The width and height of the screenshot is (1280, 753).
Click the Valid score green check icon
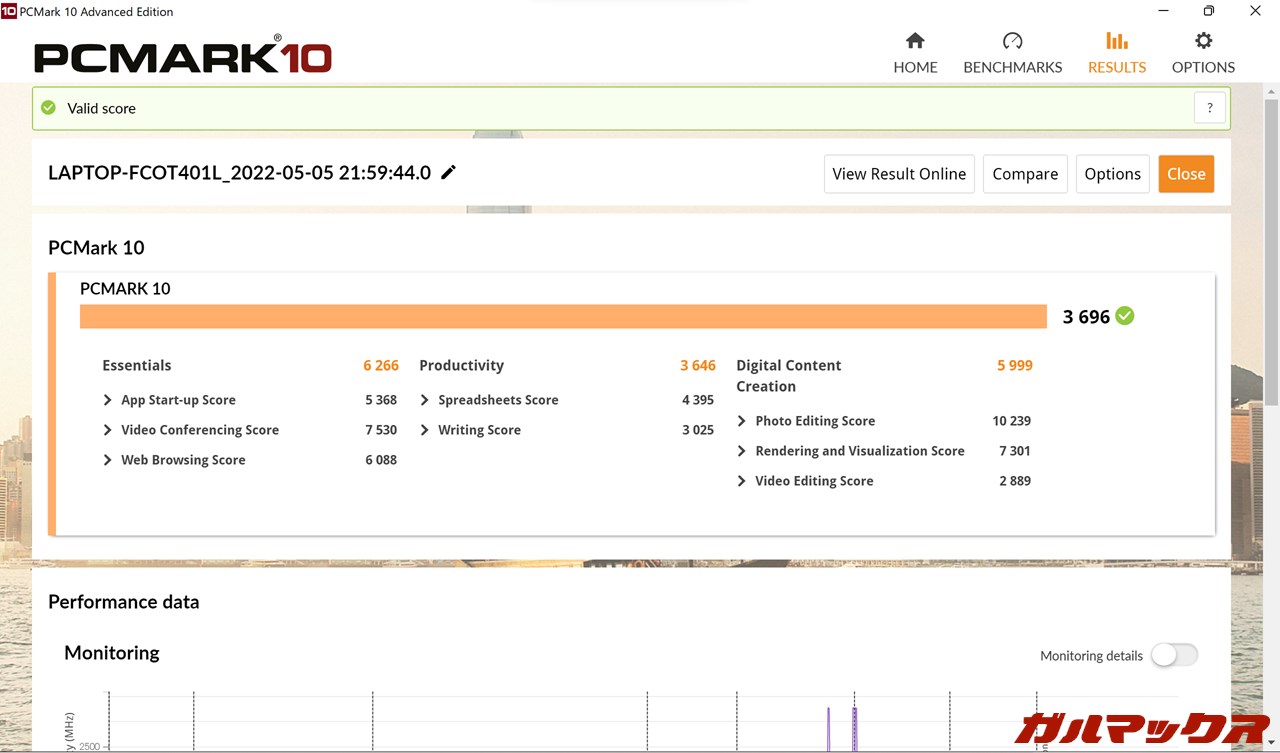coord(48,108)
